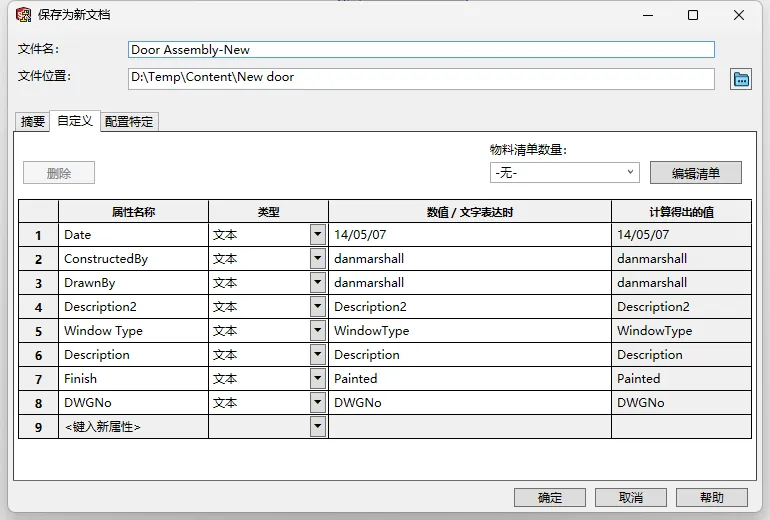Select the DWGNo property name cell
Screen dimensions: 770x520
pos(133,403)
